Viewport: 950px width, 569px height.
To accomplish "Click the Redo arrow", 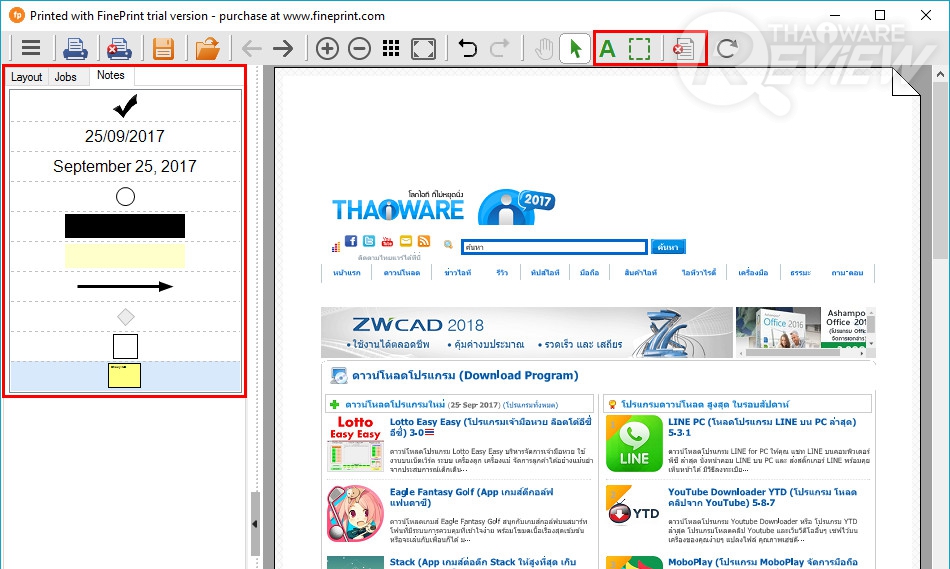I will pos(499,48).
